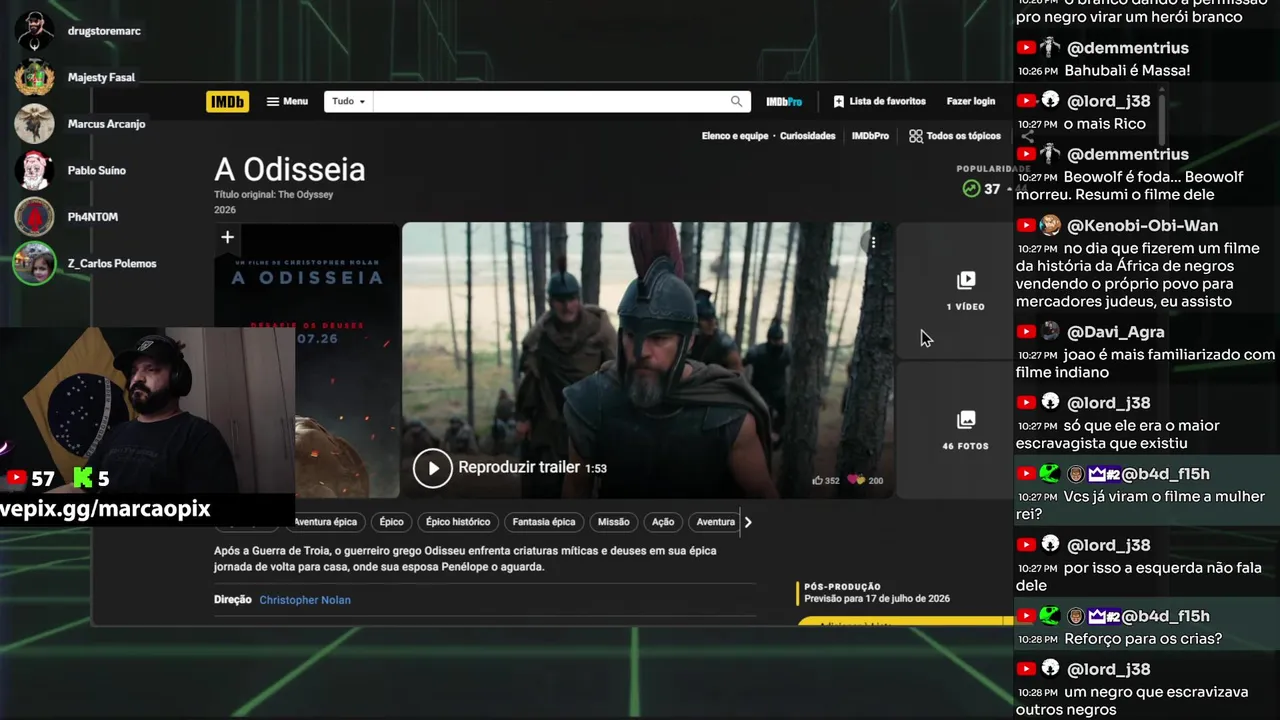Select the Épico histórico genre chip
Screen dimensions: 1280x720
coord(458,522)
